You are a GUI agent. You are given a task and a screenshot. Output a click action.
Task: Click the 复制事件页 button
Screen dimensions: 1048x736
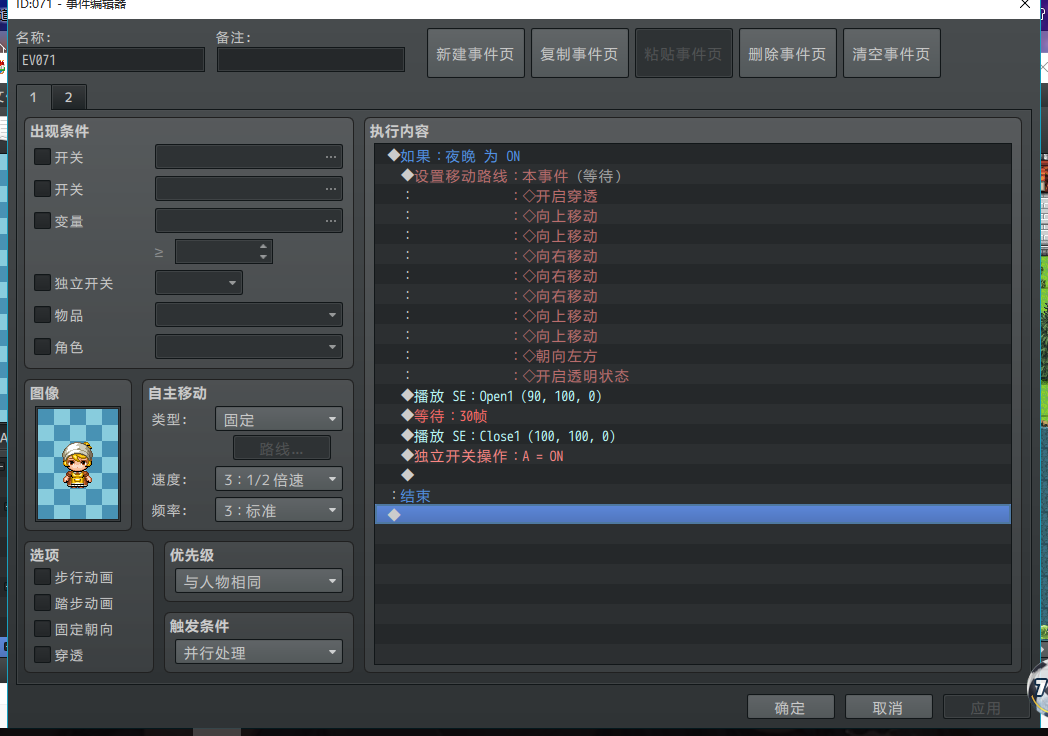click(x=579, y=53)
